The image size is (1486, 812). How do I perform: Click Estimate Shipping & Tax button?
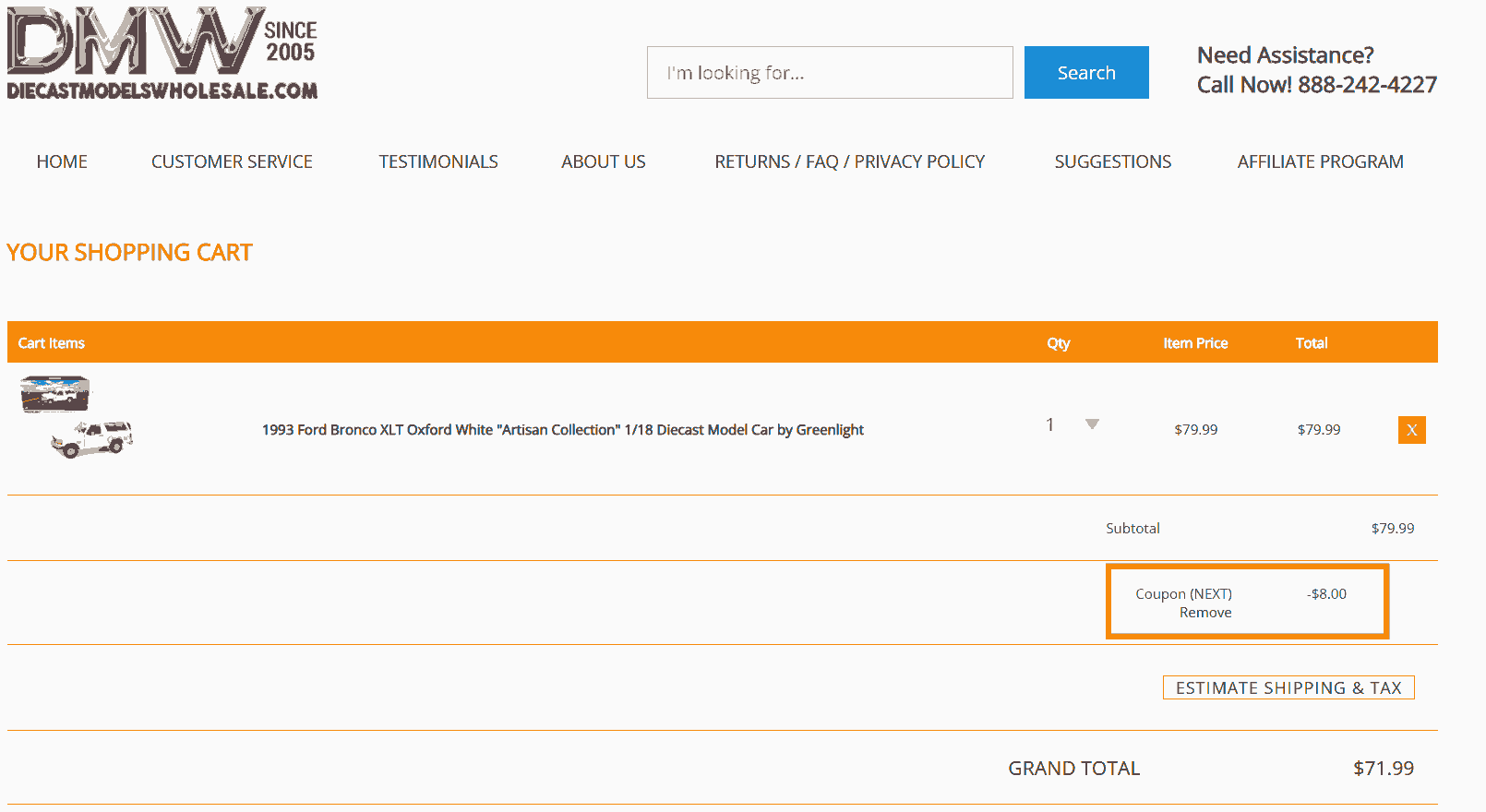click(x=1288, y=687)
